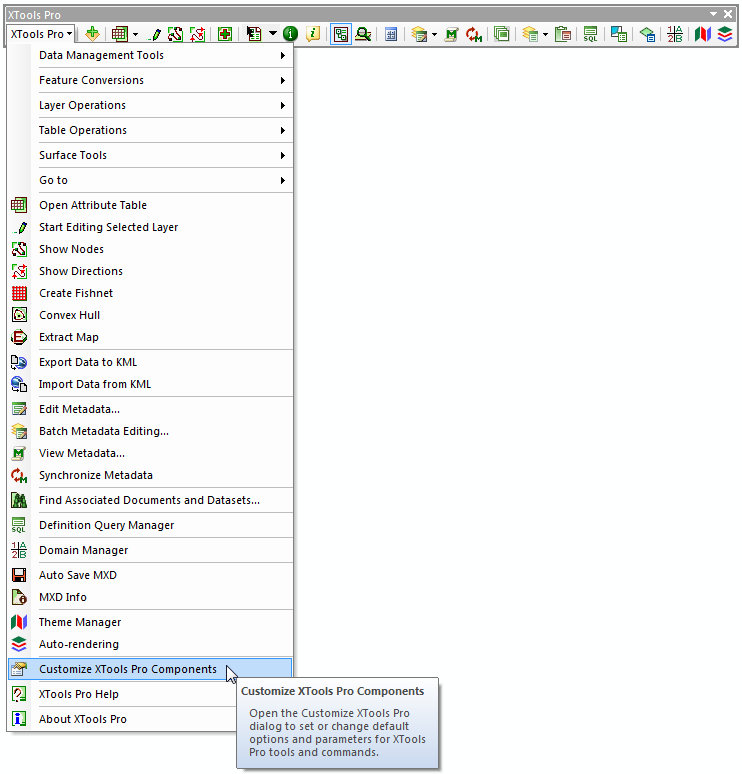
Task: Click the highlighted tree-list toolbar icon
Action: pyautogui.click(x=341, y=34)
